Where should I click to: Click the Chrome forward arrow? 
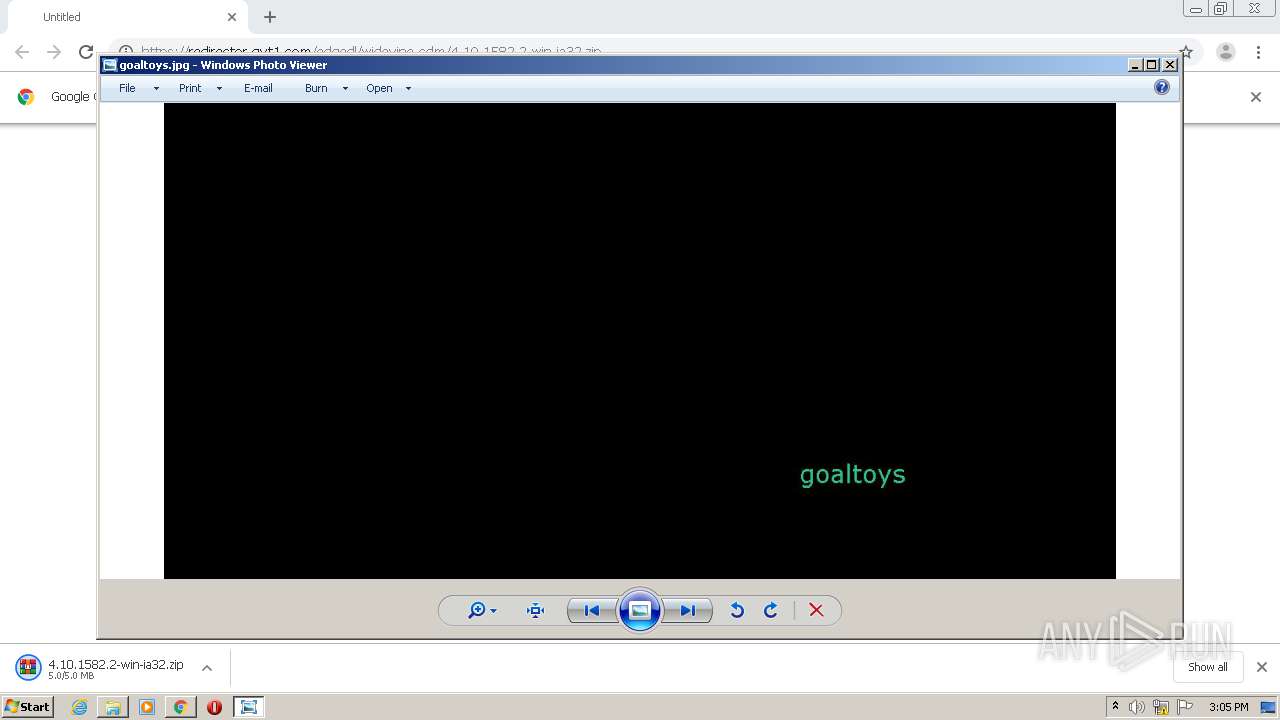coord(54,52)
